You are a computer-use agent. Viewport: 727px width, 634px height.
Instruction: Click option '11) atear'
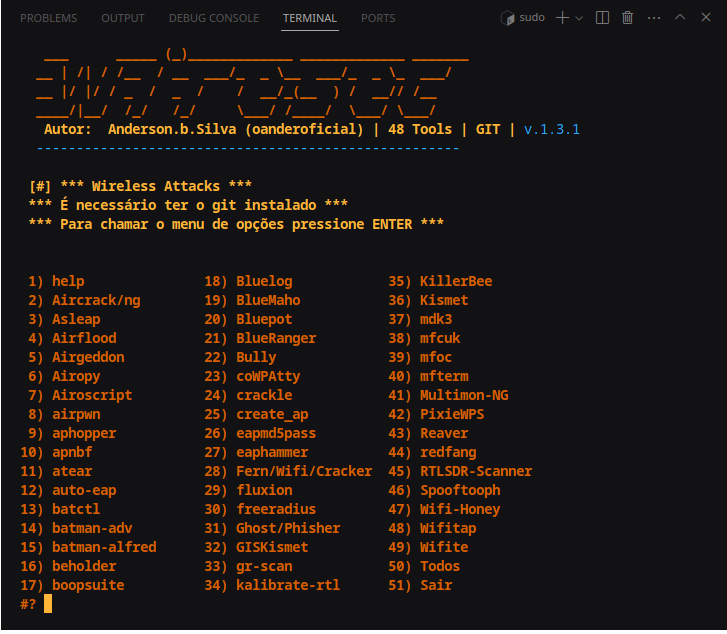click(56, 471)
